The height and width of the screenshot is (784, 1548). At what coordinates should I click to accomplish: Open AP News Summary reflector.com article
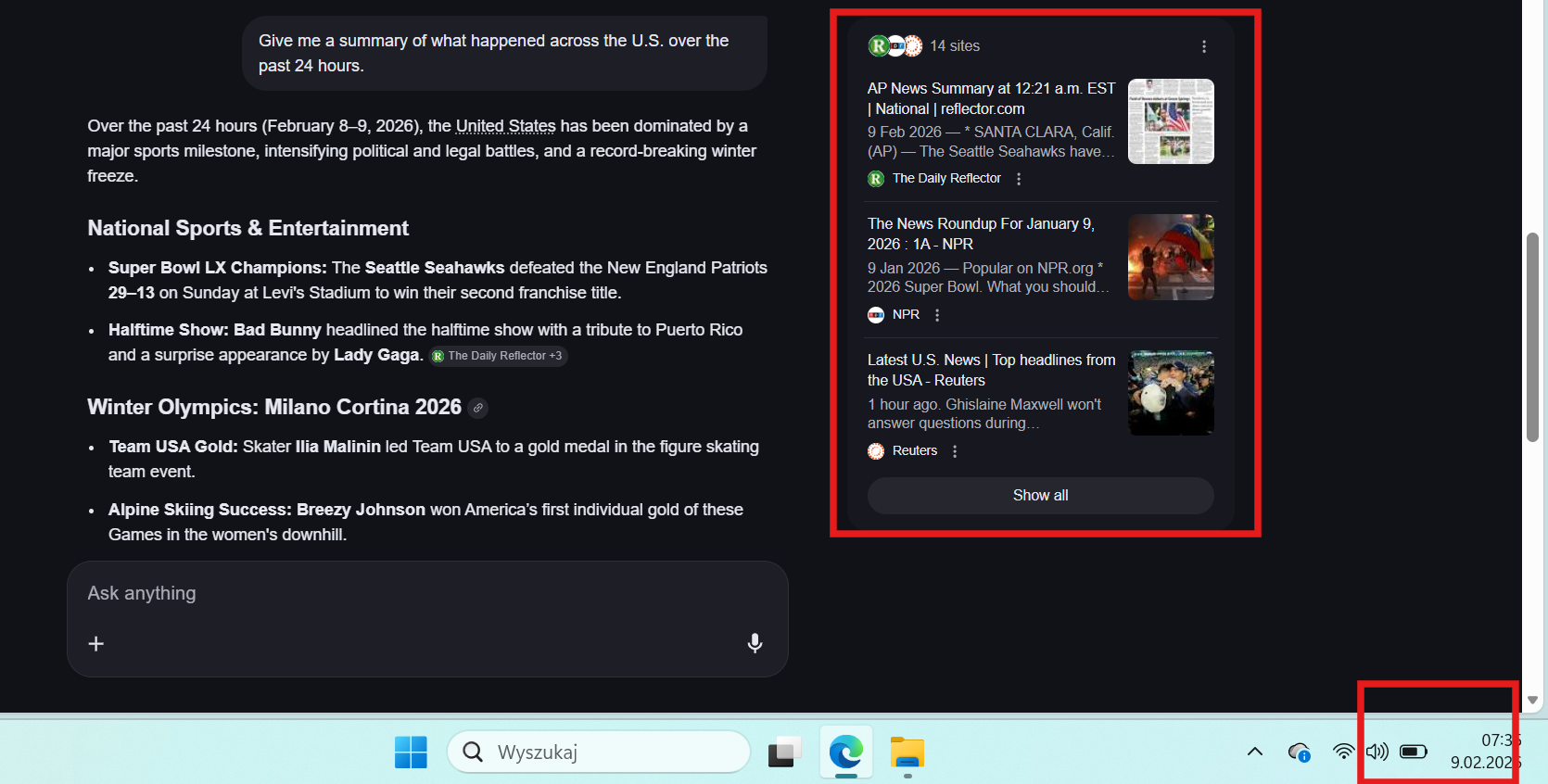click(991, 98)
